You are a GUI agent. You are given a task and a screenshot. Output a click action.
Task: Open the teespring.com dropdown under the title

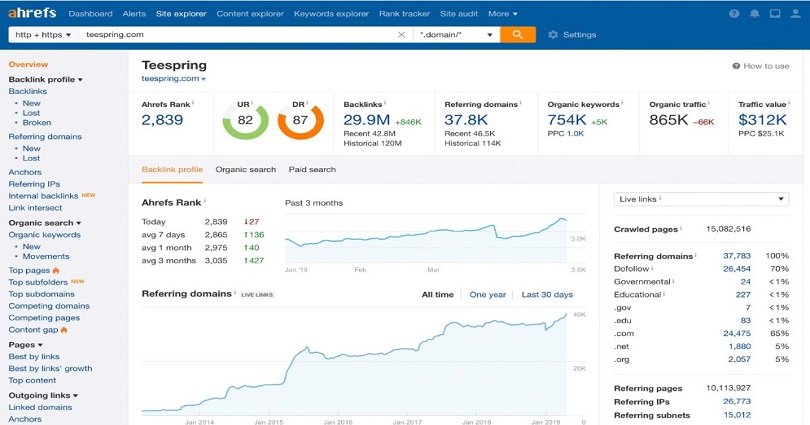pyautogui.click(x=174, y=78)
